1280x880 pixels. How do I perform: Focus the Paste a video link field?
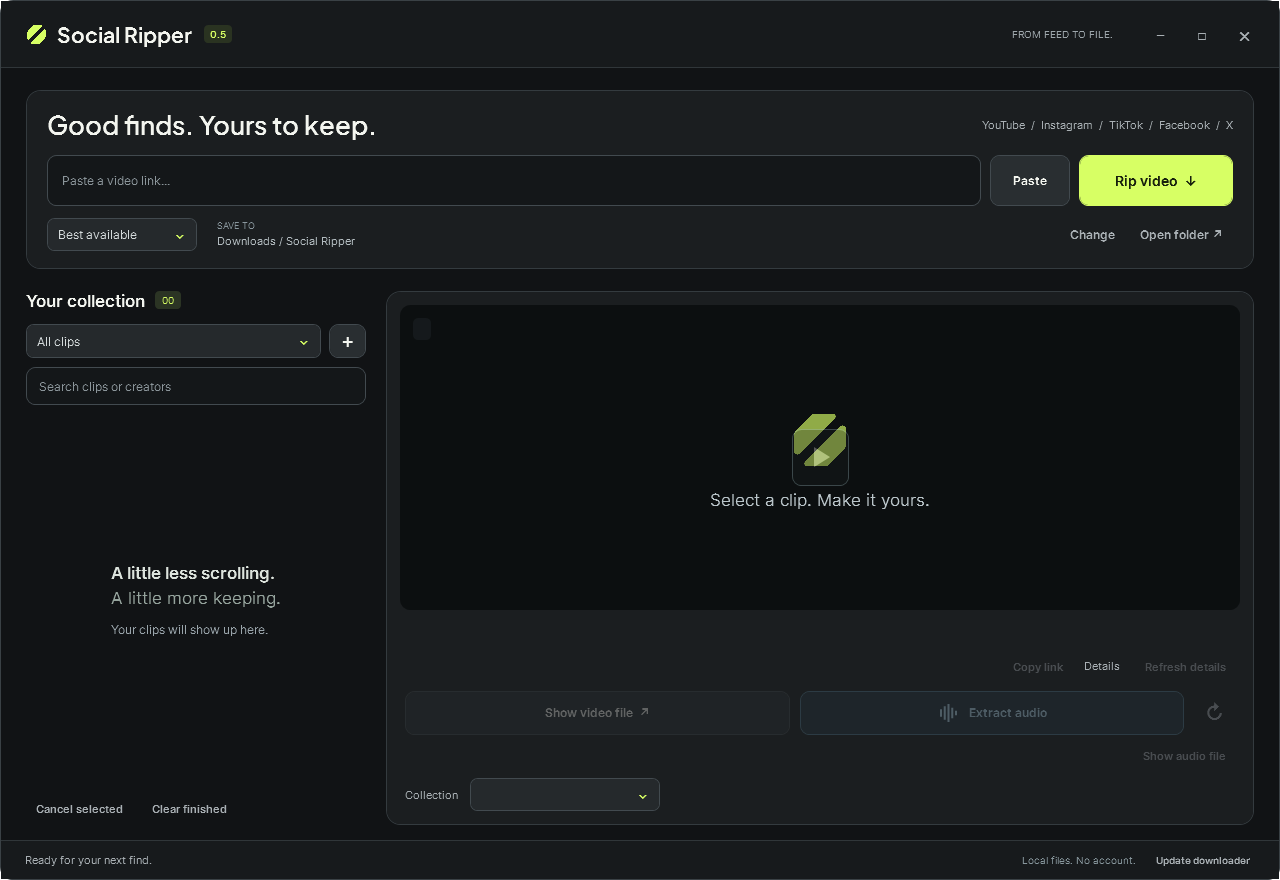(x=514, y=181)
